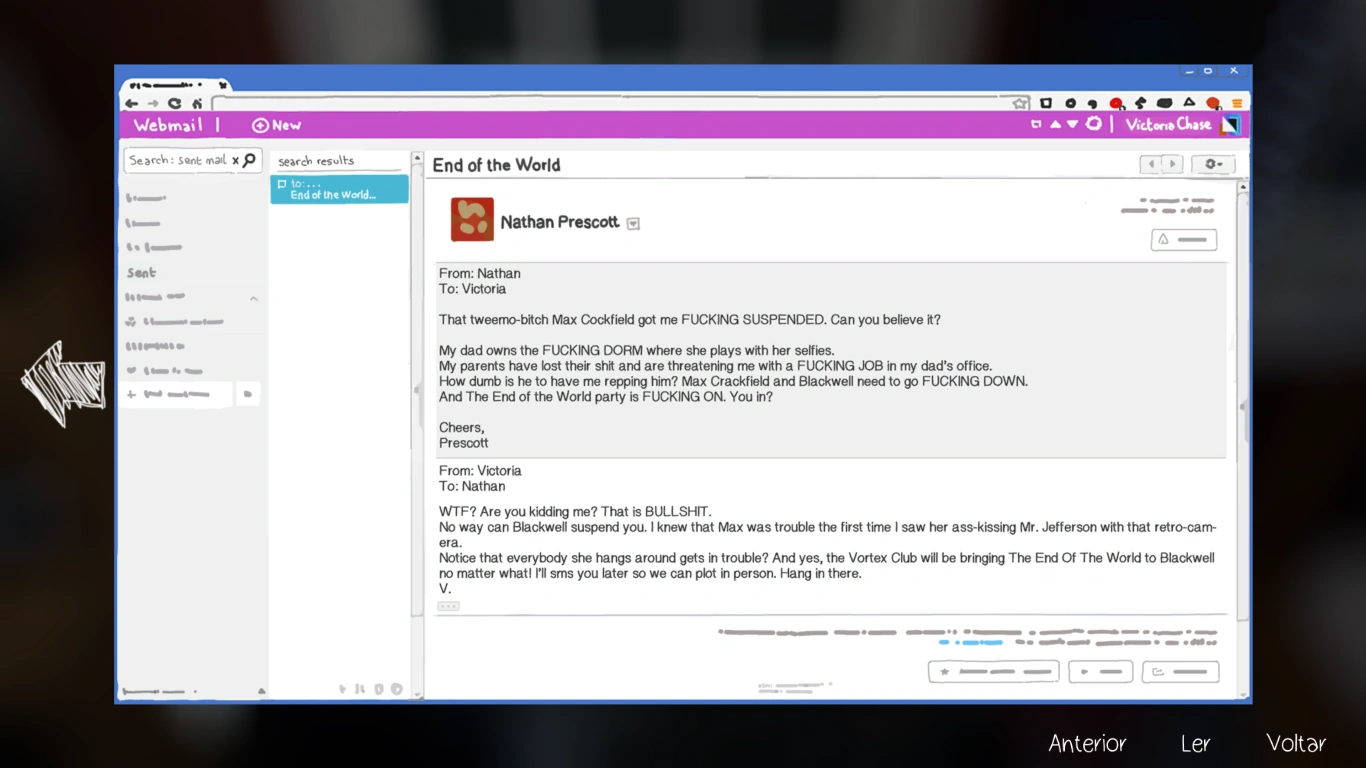Screen dimensions: 1366x768
Task: Open the gear settings dropdown above the email
Action: pyautogui.click(x=1213, y=164)
